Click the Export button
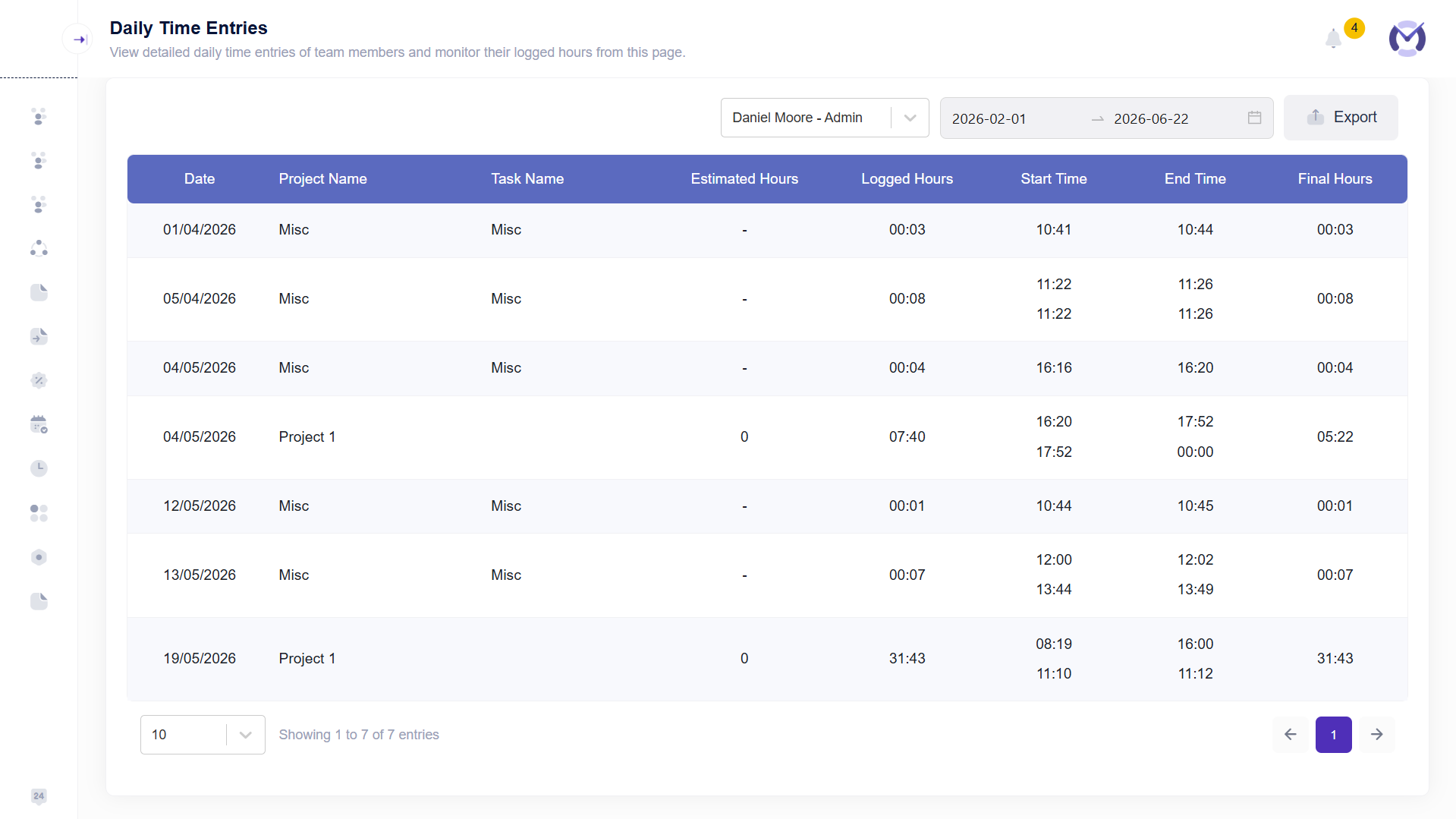 point(1341,118)
